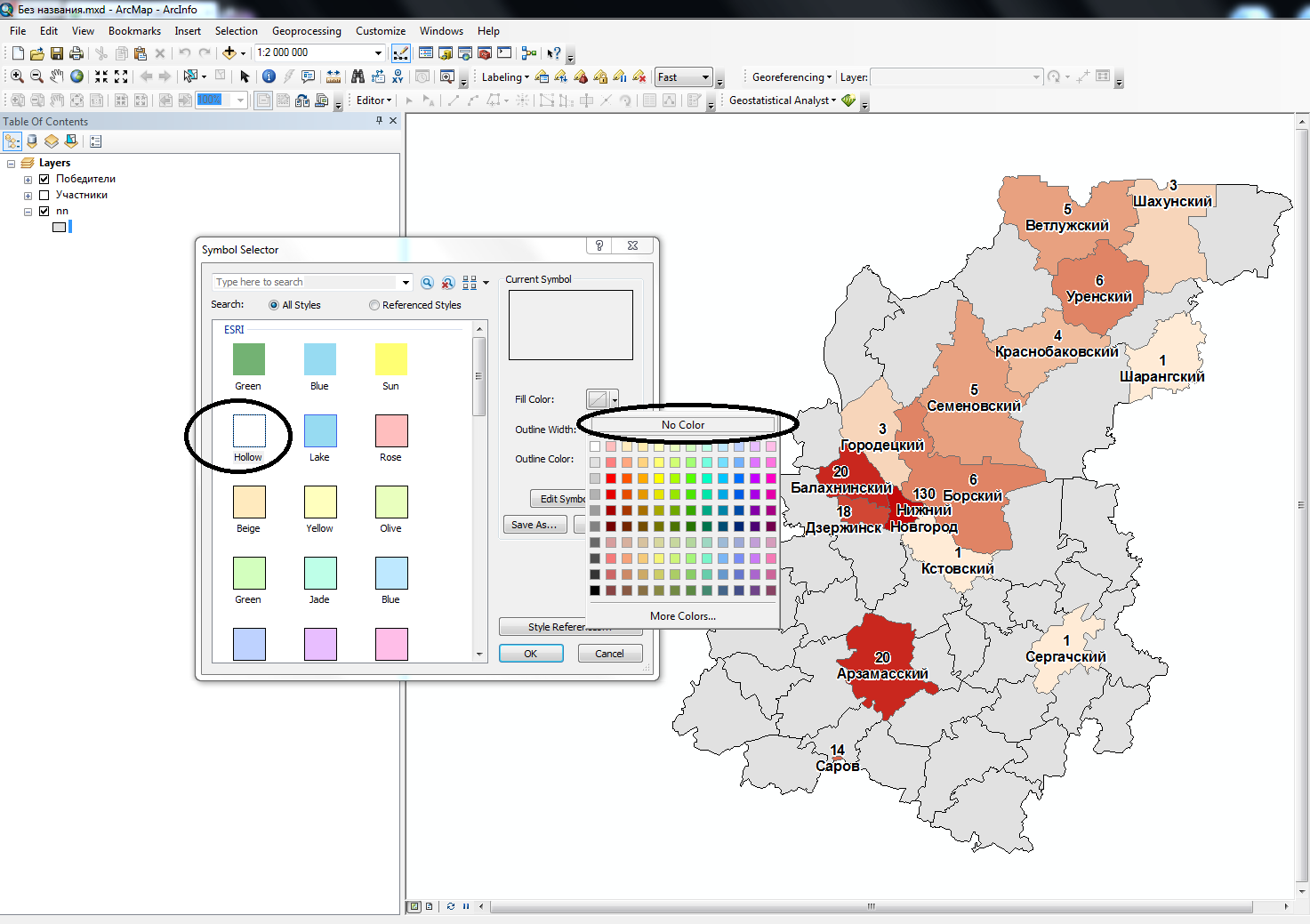
Task: Pick the Hollow symbol swatch
Action: pyautogui.click(x=249, y=431)
